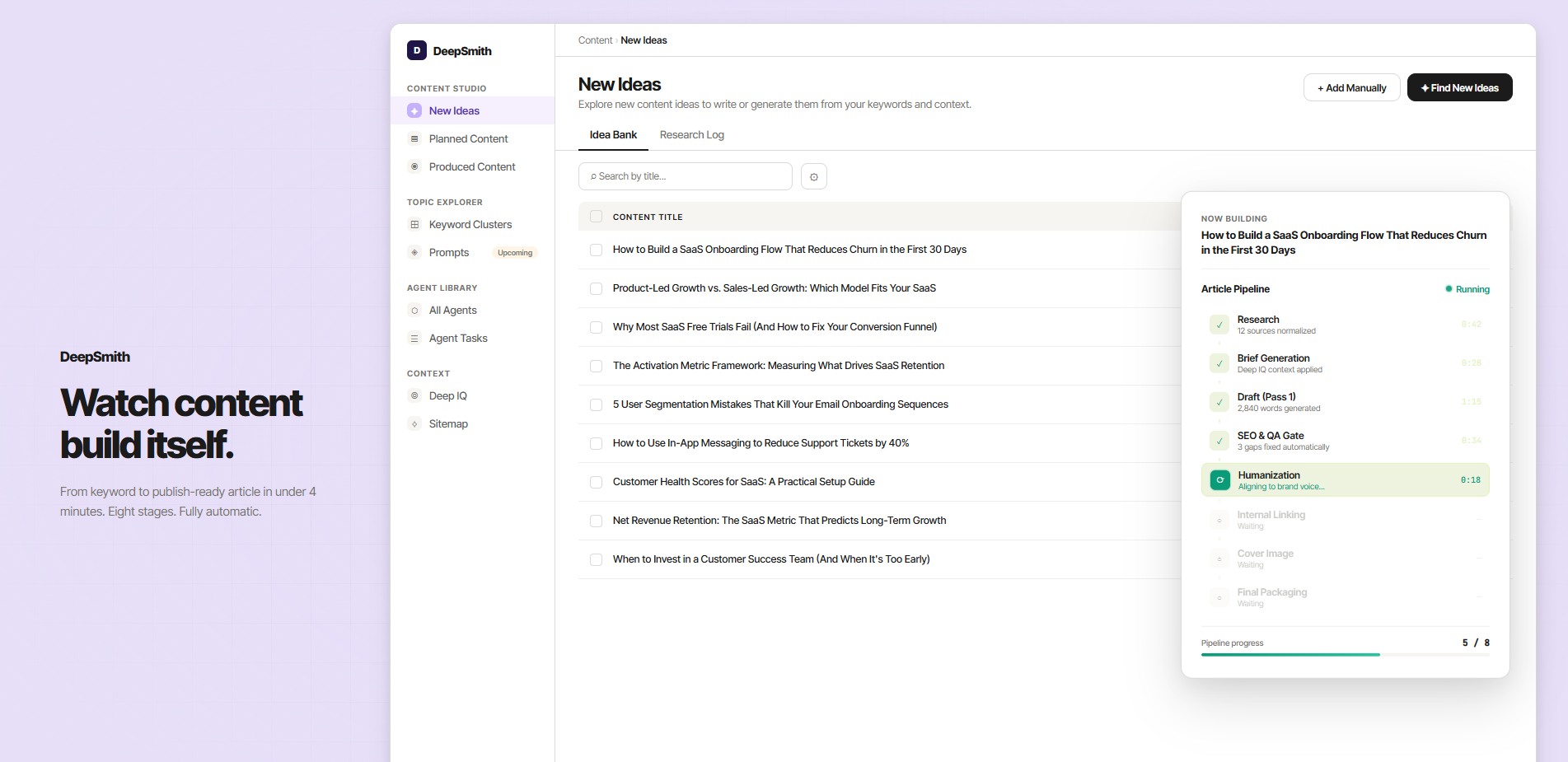The width and height of the screenshot is (1568, 762).
Task: Click the Find New Ideas button
Action: [x=1459, y=87]
